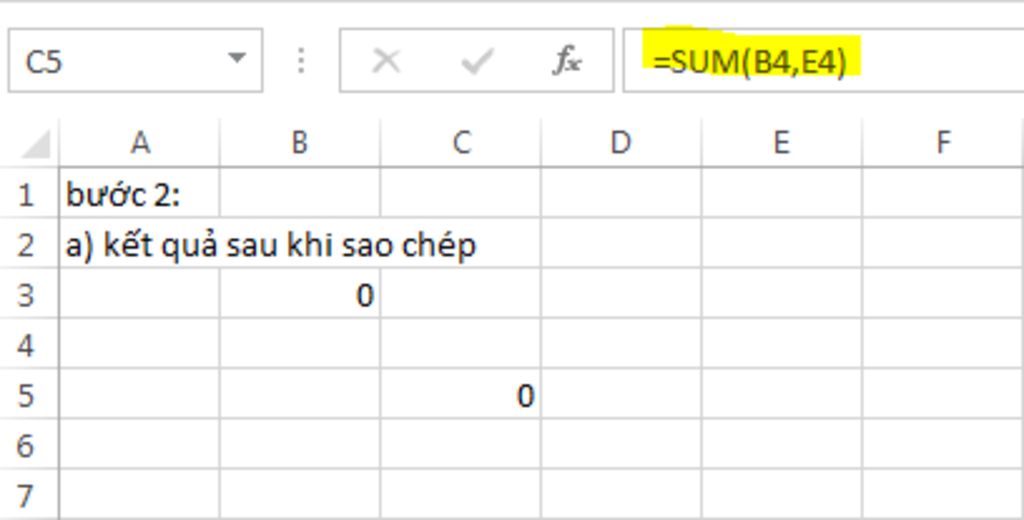This screenshot has width=1024, height=520.
Task: Click cell A1 containing 'bước 2:'
Action: pos(140,194)
